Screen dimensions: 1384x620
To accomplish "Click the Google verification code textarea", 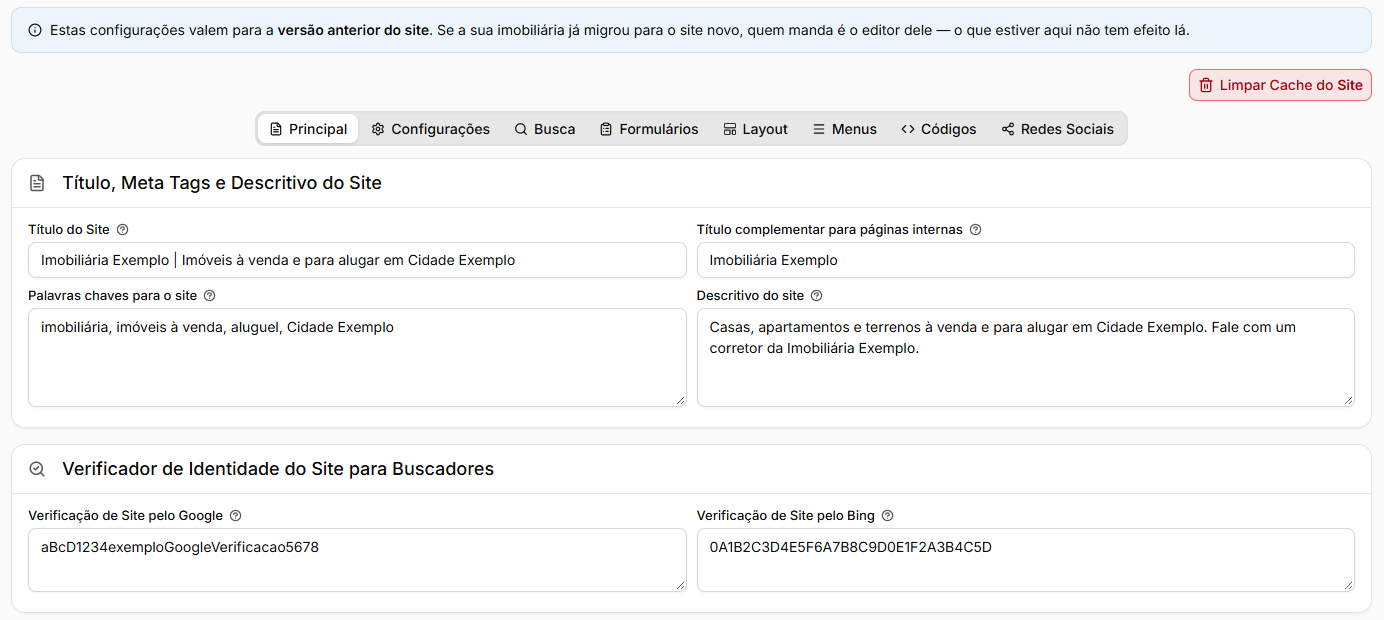I will 357,560.
